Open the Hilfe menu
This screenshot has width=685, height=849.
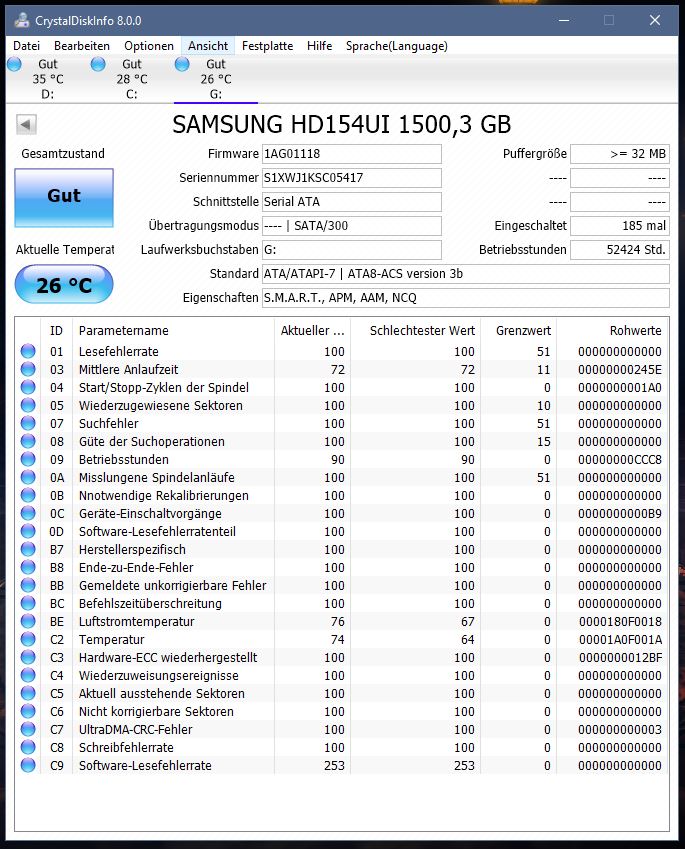coord(319,46)
